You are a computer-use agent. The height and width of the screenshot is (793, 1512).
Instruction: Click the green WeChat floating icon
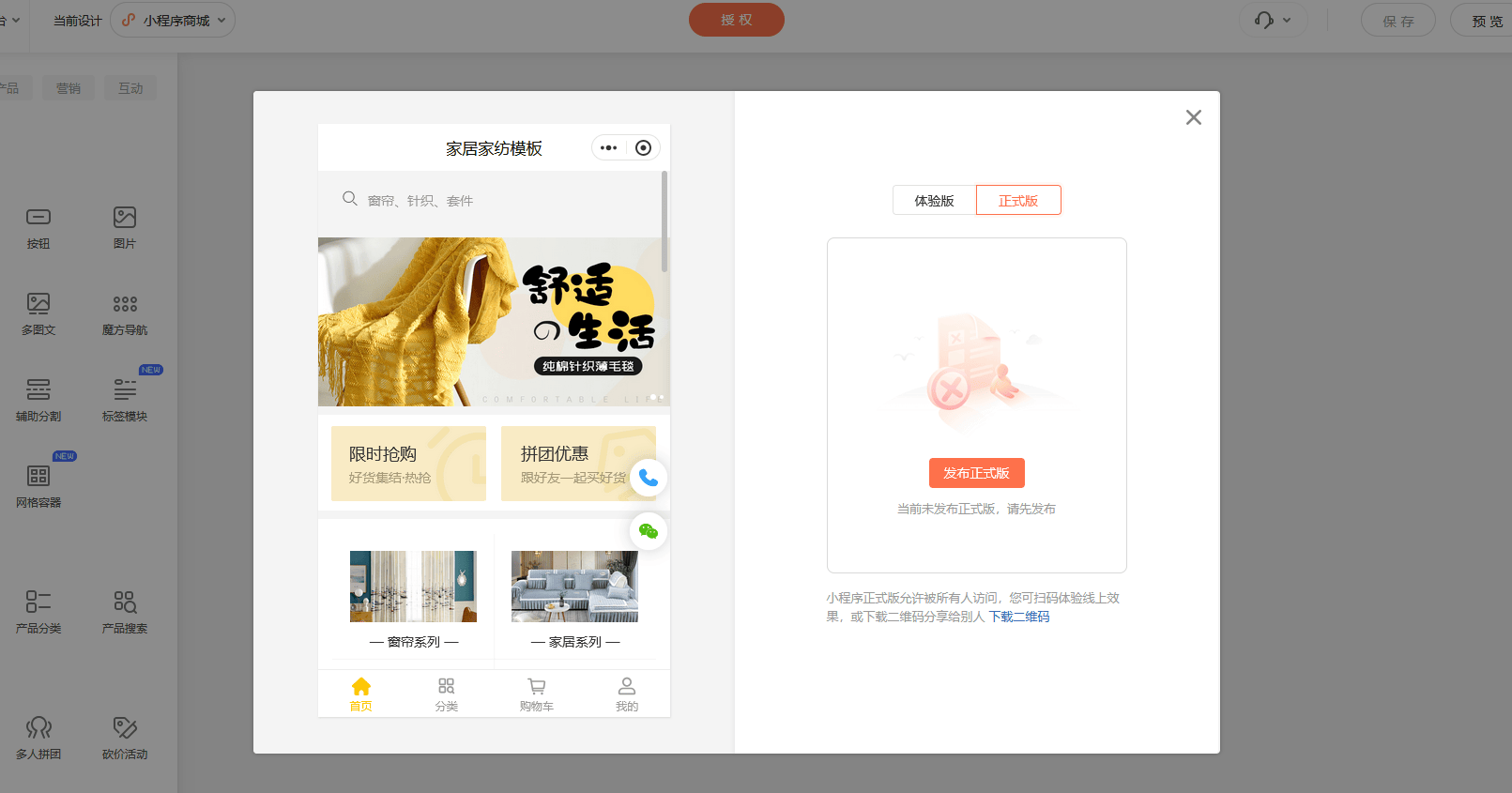point(649,531)
